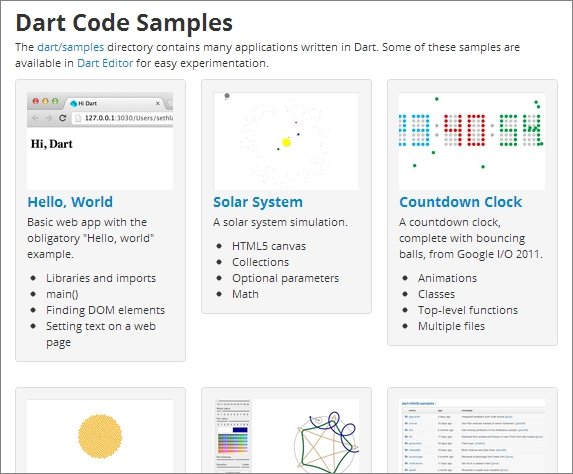
Task: Click the yellow sun in solar system image
Action: pyautogui.click(x=286, y=142)
